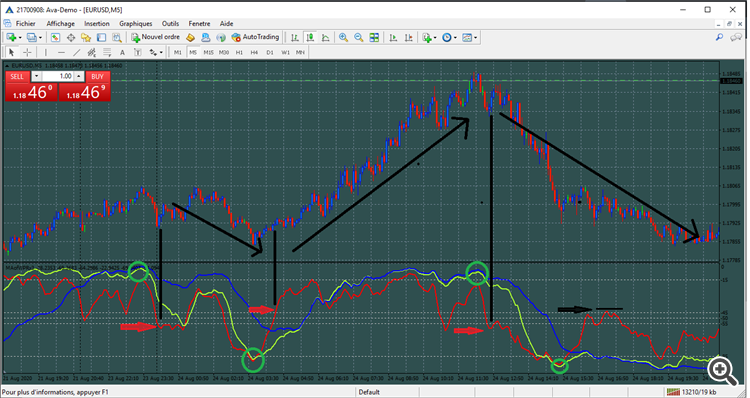The width and height of the screenshot is (750, 398).
Task: Open the Navigator favorites folder icon
Action: [86, 37]
